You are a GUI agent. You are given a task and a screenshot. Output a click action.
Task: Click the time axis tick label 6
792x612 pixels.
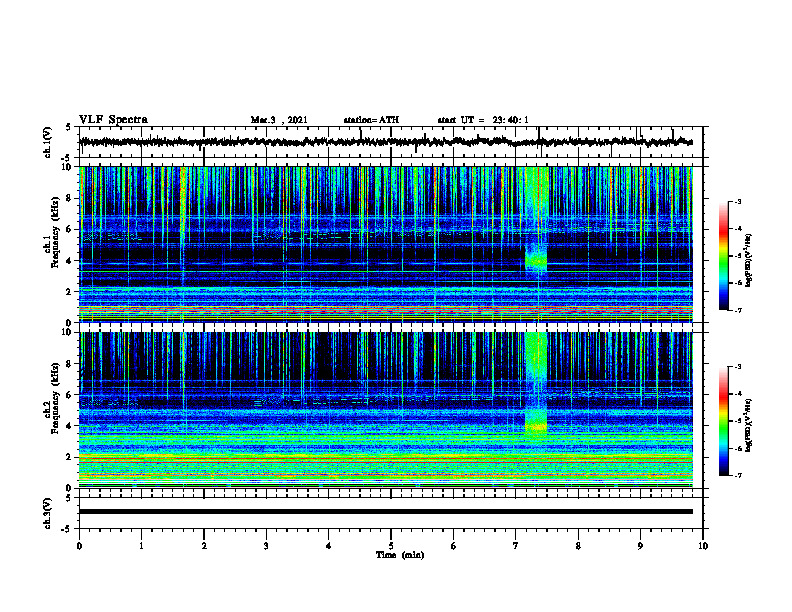tap(454, 546)
